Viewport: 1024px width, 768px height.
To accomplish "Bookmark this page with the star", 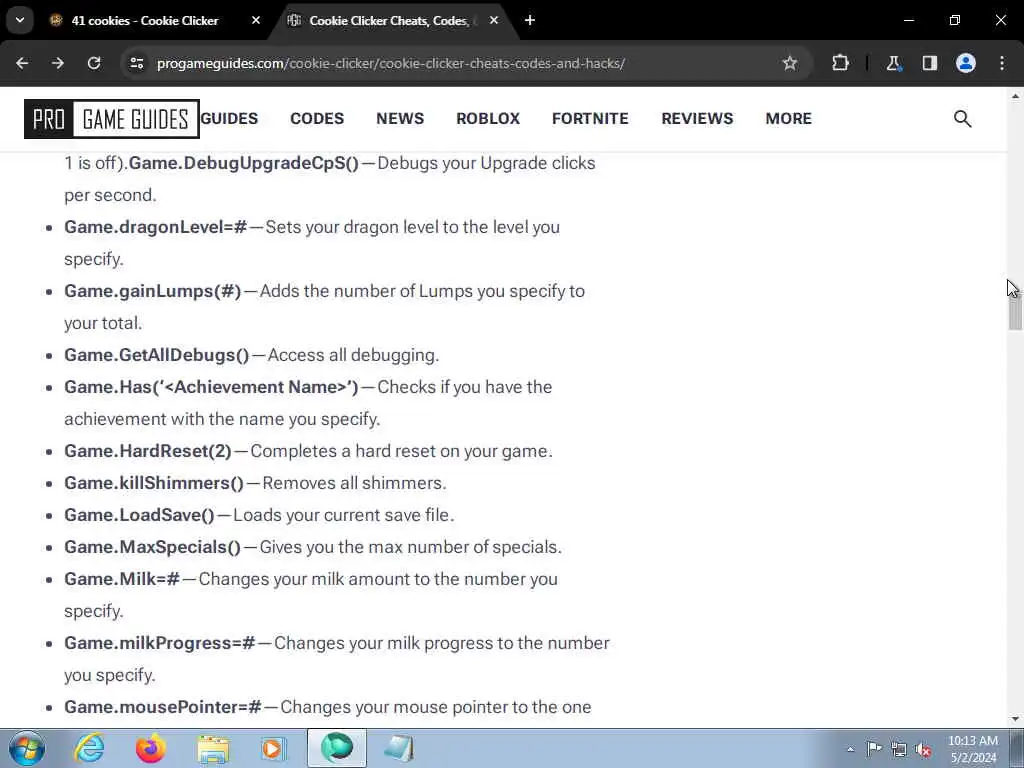I will click(790, 63).
